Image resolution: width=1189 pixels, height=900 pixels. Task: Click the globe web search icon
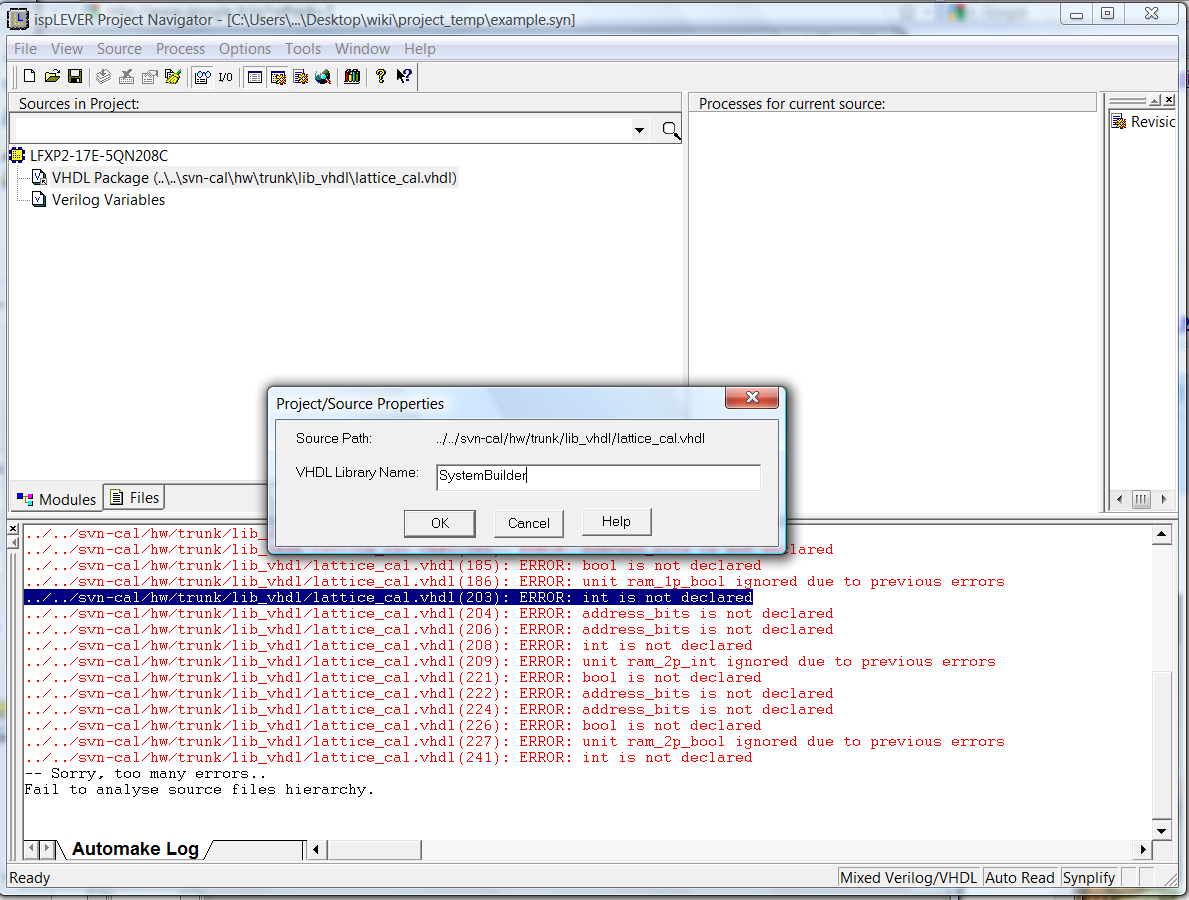pos(323,77)
